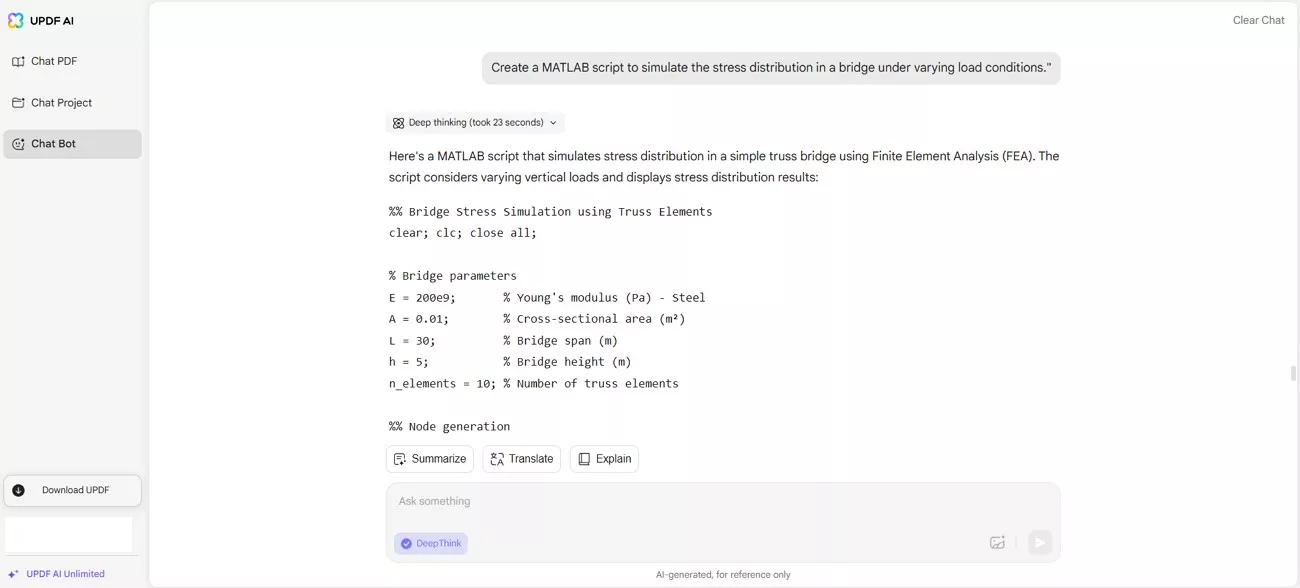This screenshot has height=588, width=1300.
Task: Collapse the Deep thinking reasoning section
Action: click(x=553, y=122)
